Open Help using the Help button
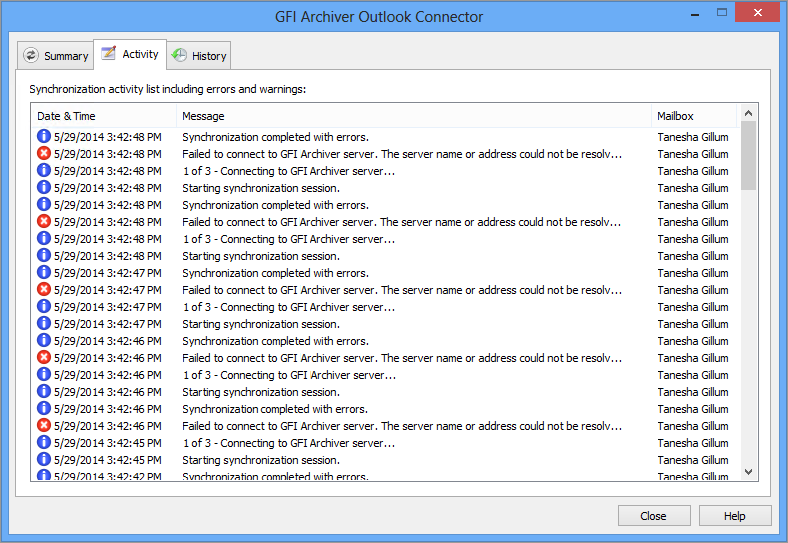The image size is (788, 543). pyautogui.click(x=735, y=516)
